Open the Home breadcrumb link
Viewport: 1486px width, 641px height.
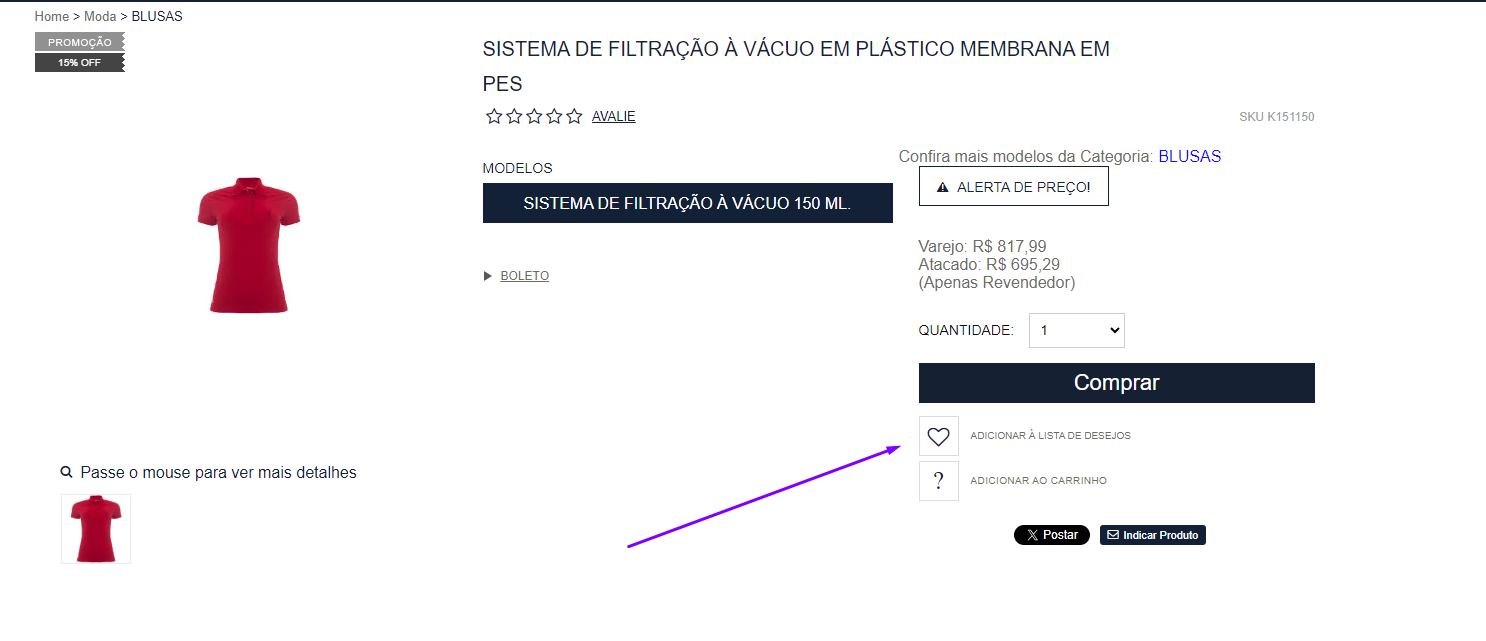[52, 16]
